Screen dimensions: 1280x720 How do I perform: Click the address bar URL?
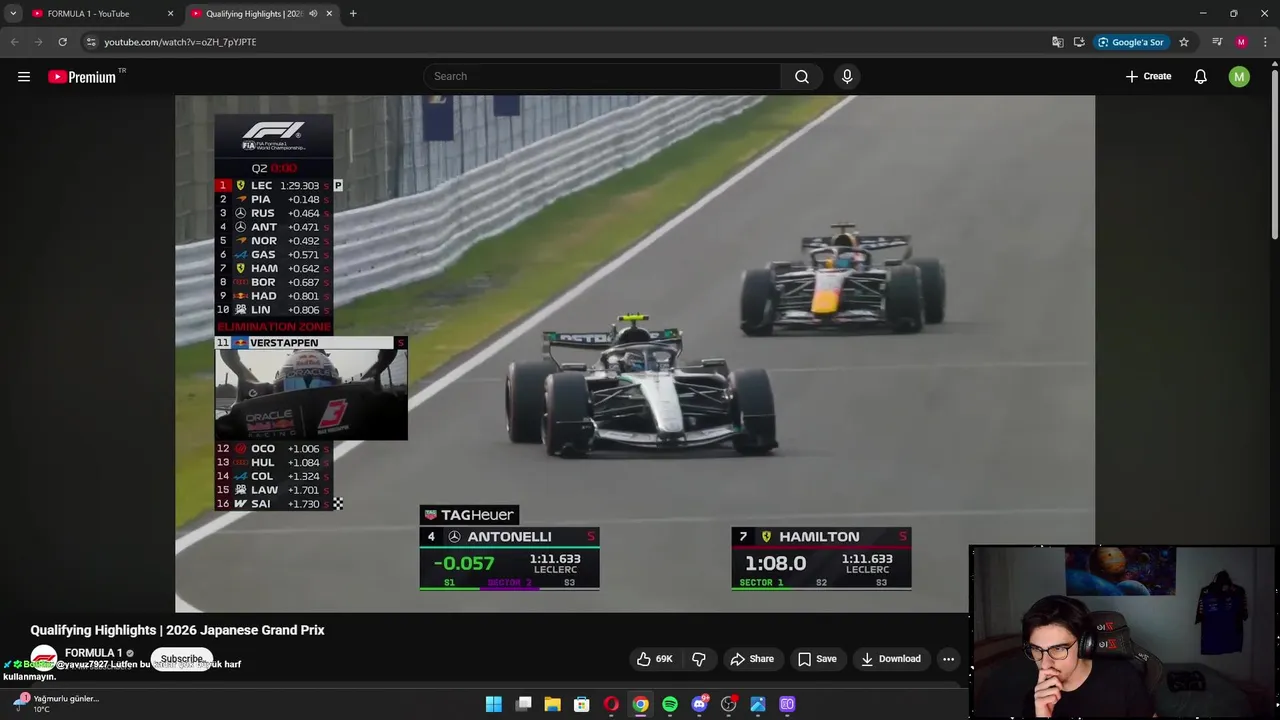click(180, 42)
